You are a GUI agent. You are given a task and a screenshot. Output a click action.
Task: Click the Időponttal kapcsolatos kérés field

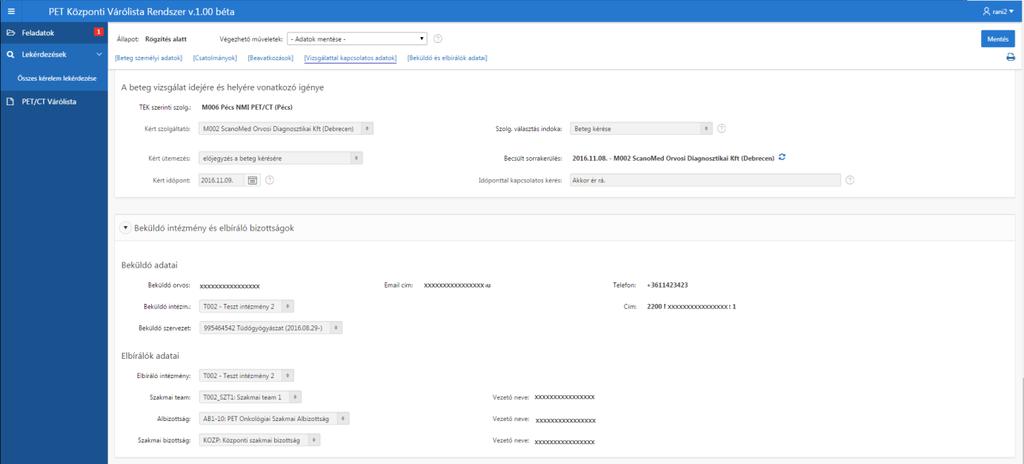pyautogui.click(x=705, y=180)
